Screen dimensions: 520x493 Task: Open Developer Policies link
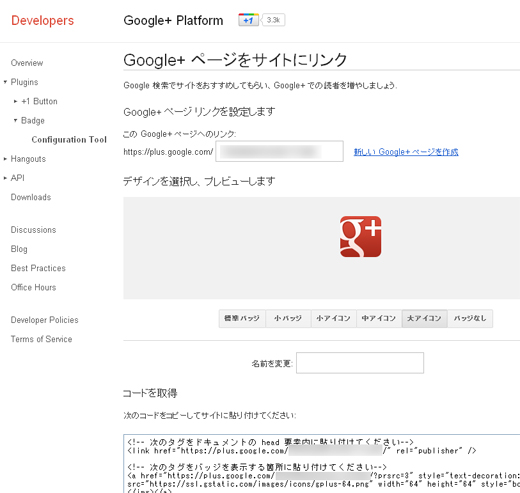[x=44, y=320]
